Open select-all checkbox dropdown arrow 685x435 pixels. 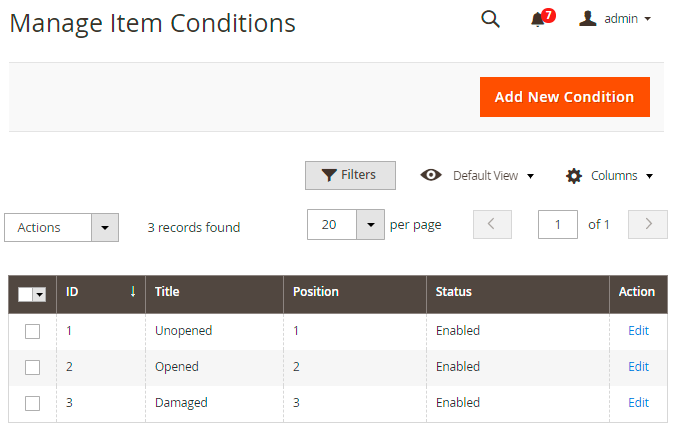40,294
